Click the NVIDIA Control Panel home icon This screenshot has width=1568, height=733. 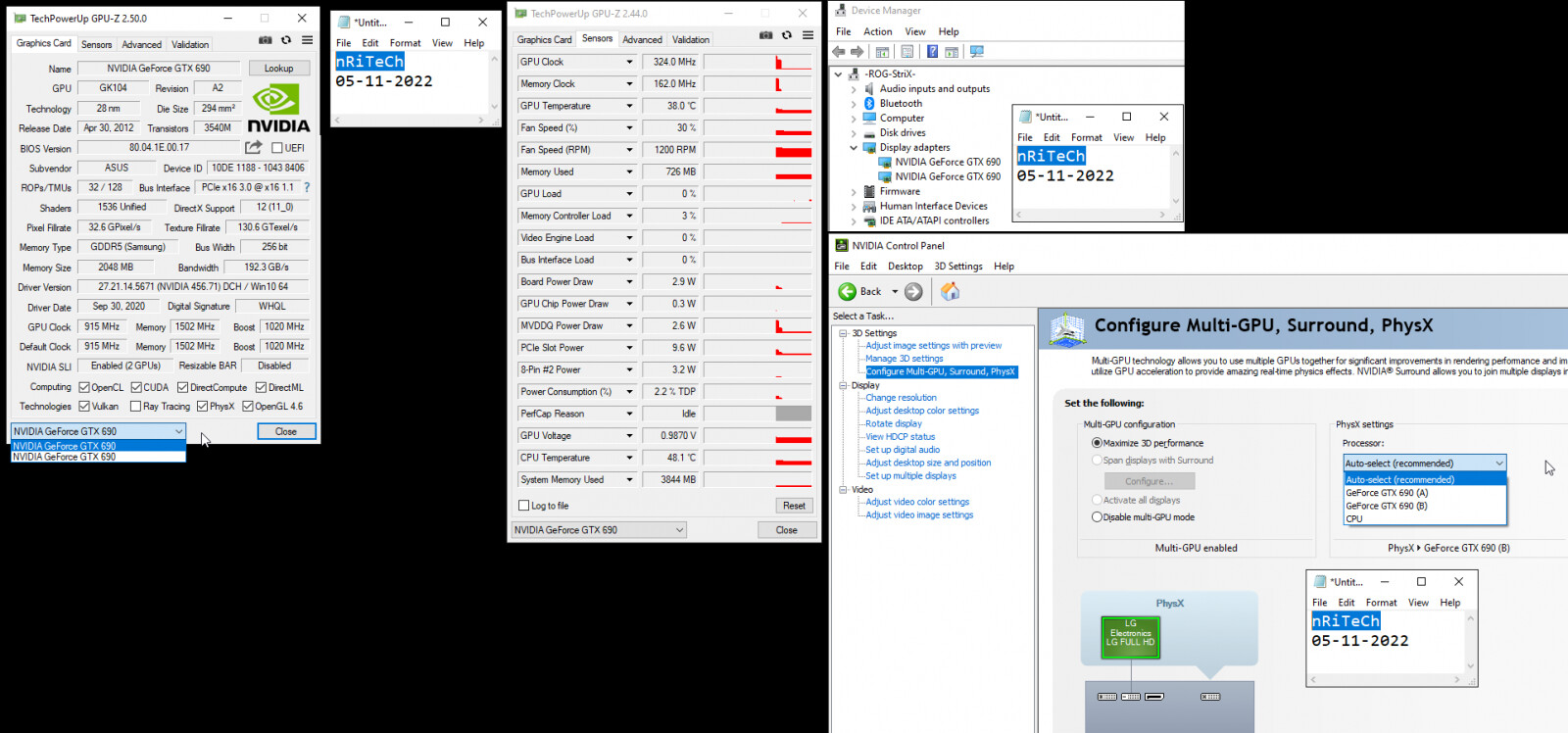tap(950, 291)
